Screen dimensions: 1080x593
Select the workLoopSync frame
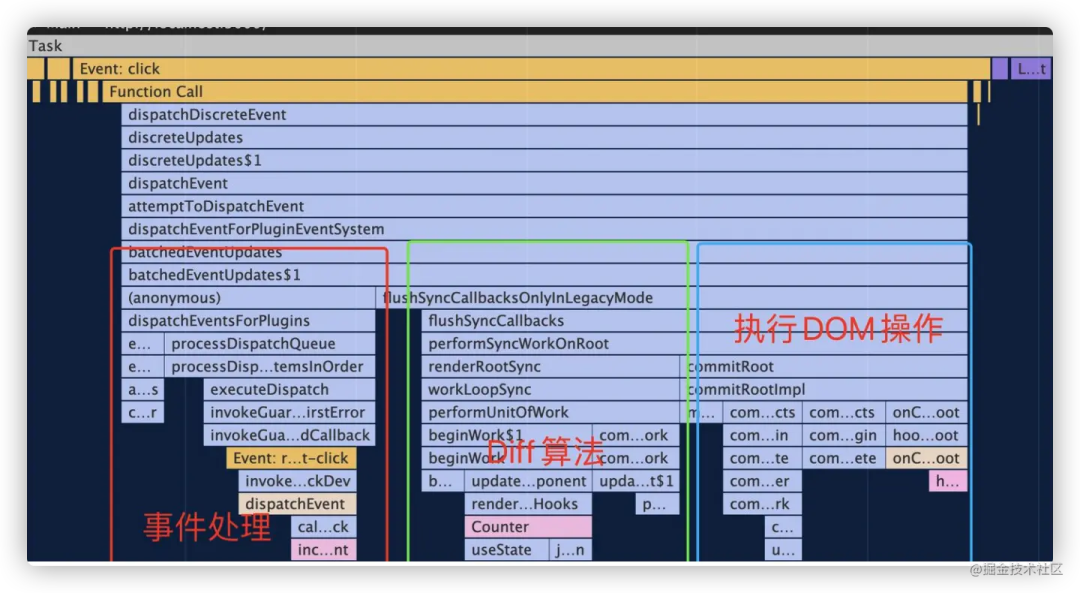(550, 389)
